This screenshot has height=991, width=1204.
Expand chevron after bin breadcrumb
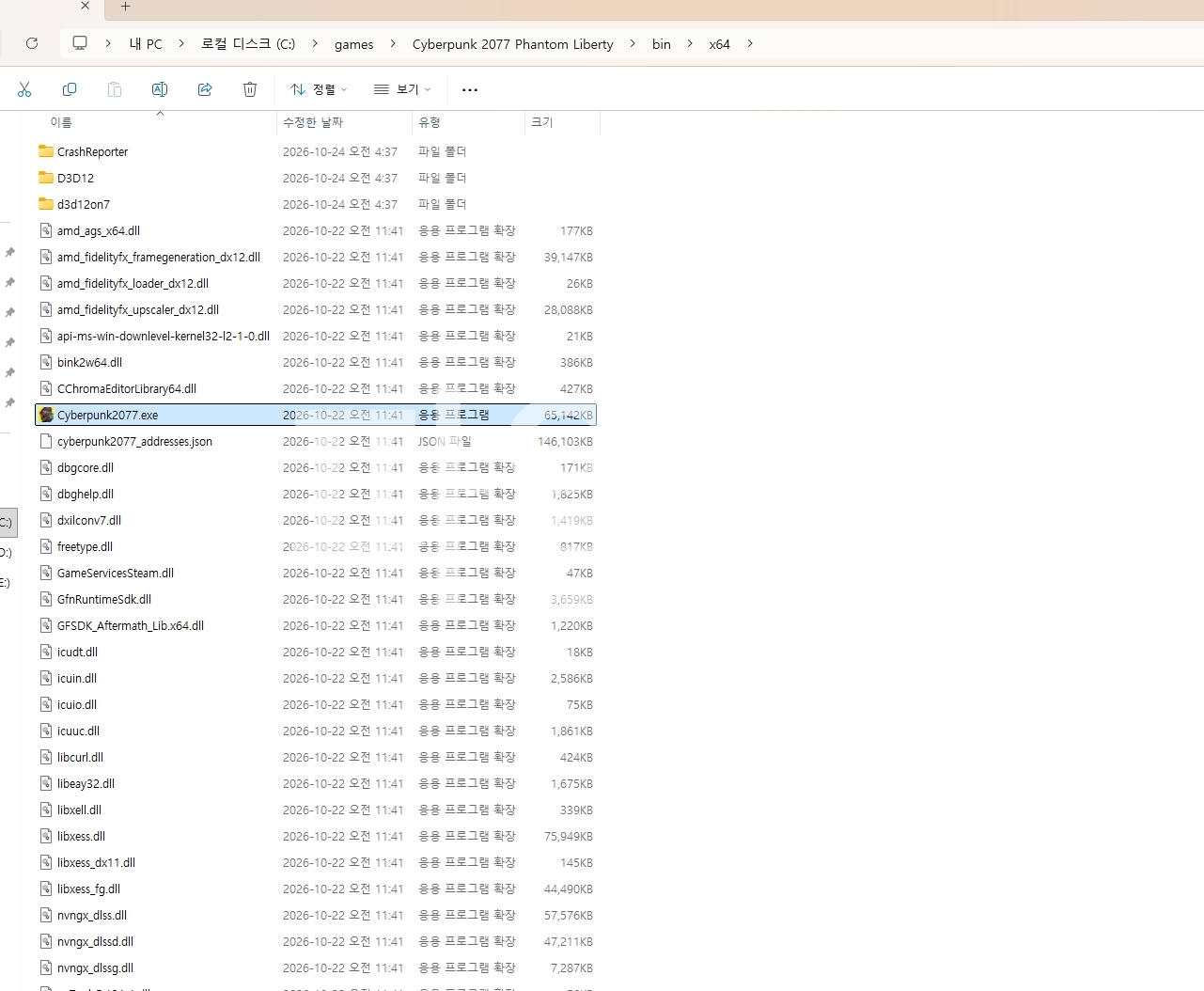point(690,43)
